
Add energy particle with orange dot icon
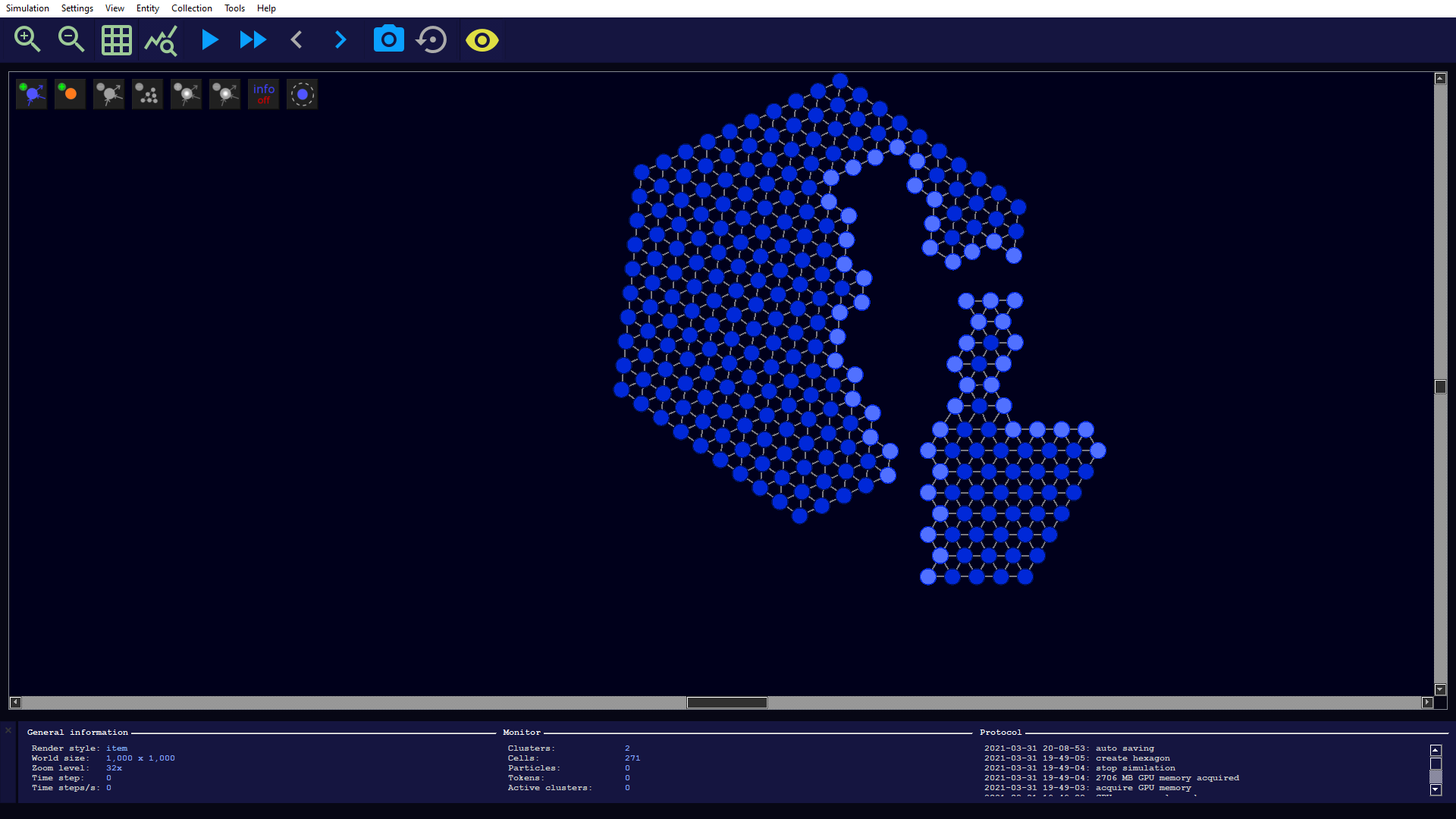70,94
